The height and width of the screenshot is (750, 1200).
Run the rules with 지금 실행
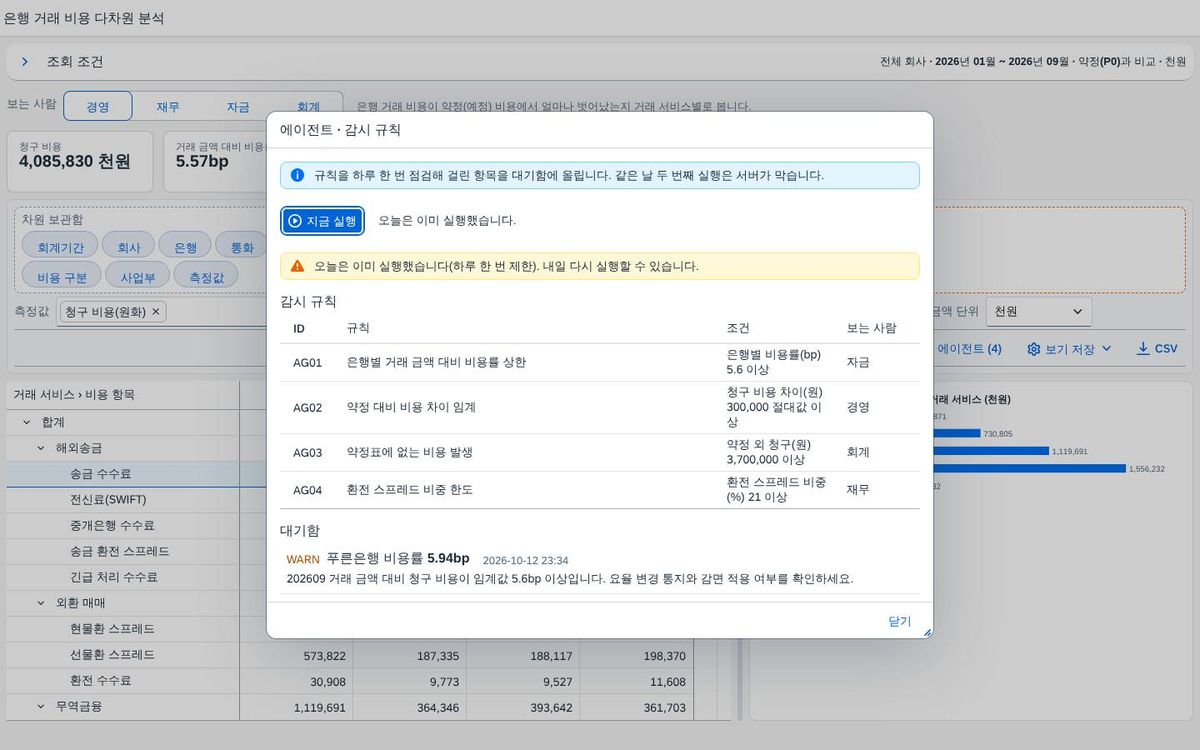[x=322, y=221]
